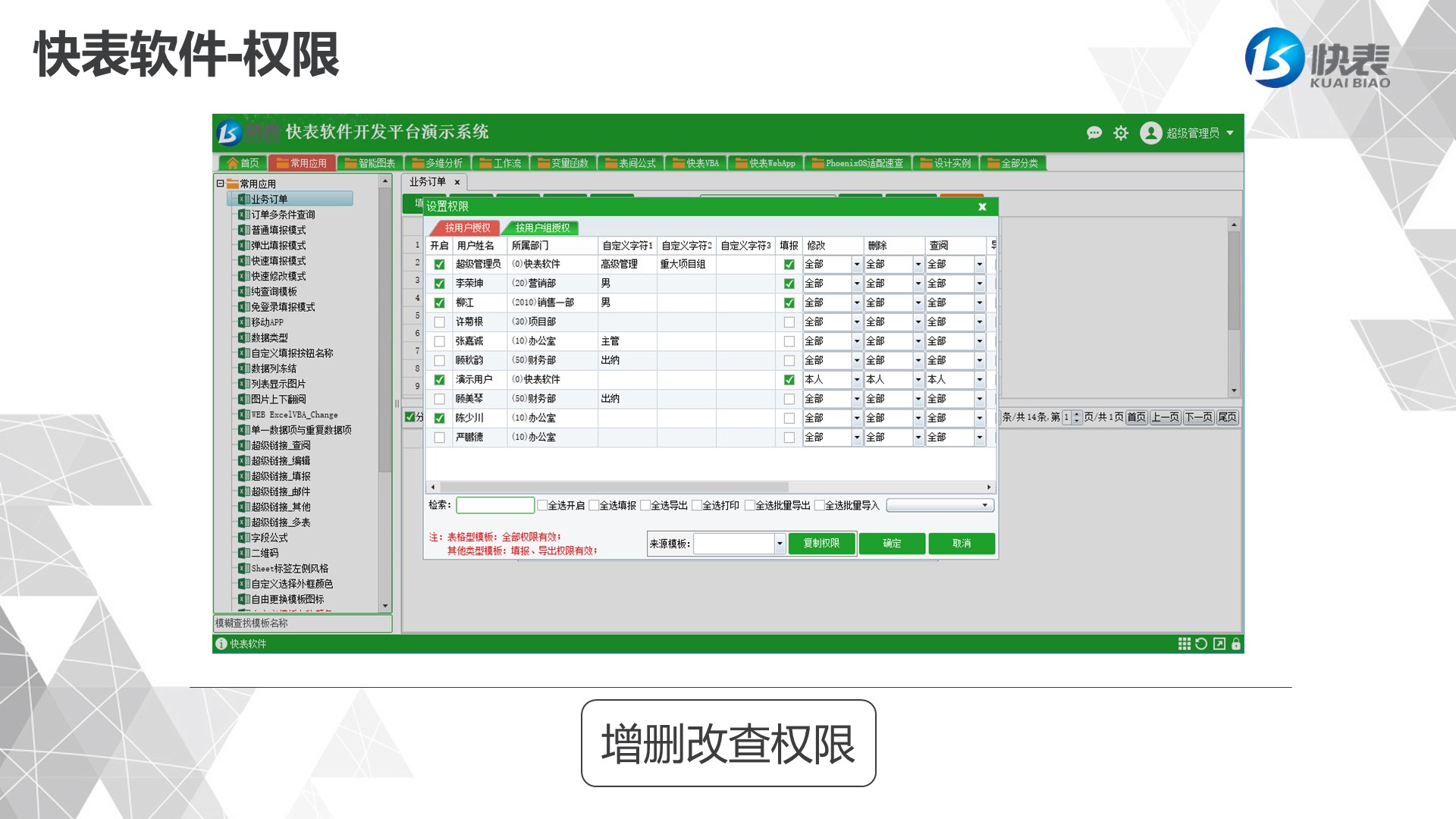Select 移动APP template in tree
Screen dimensions: 1456x819
267,322
